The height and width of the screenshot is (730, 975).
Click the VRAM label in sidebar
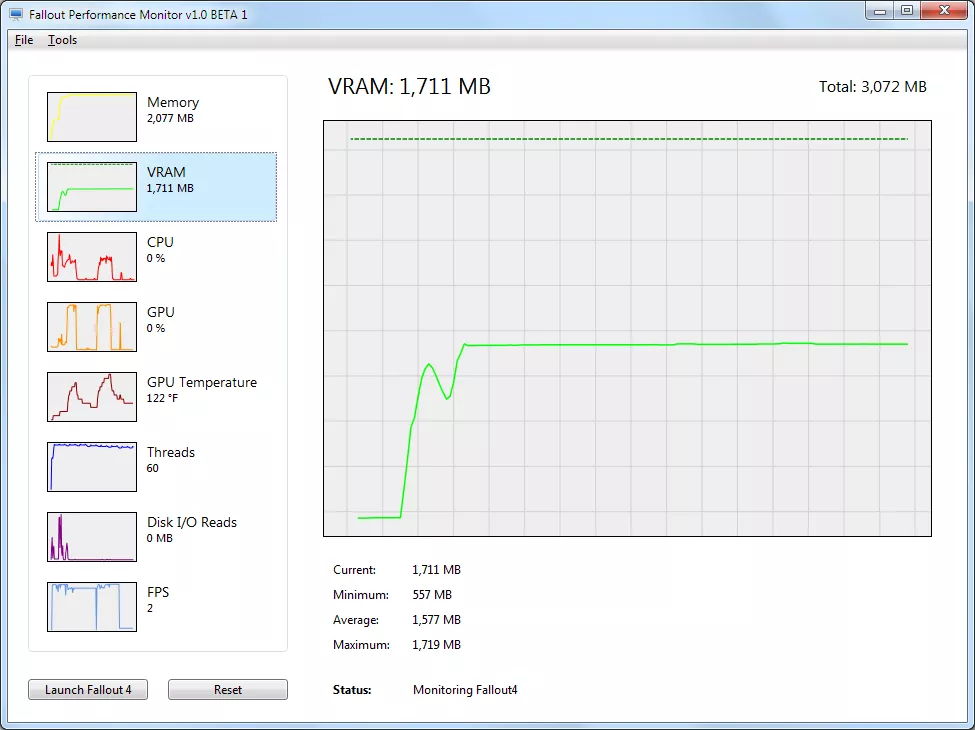pos(166,172)
